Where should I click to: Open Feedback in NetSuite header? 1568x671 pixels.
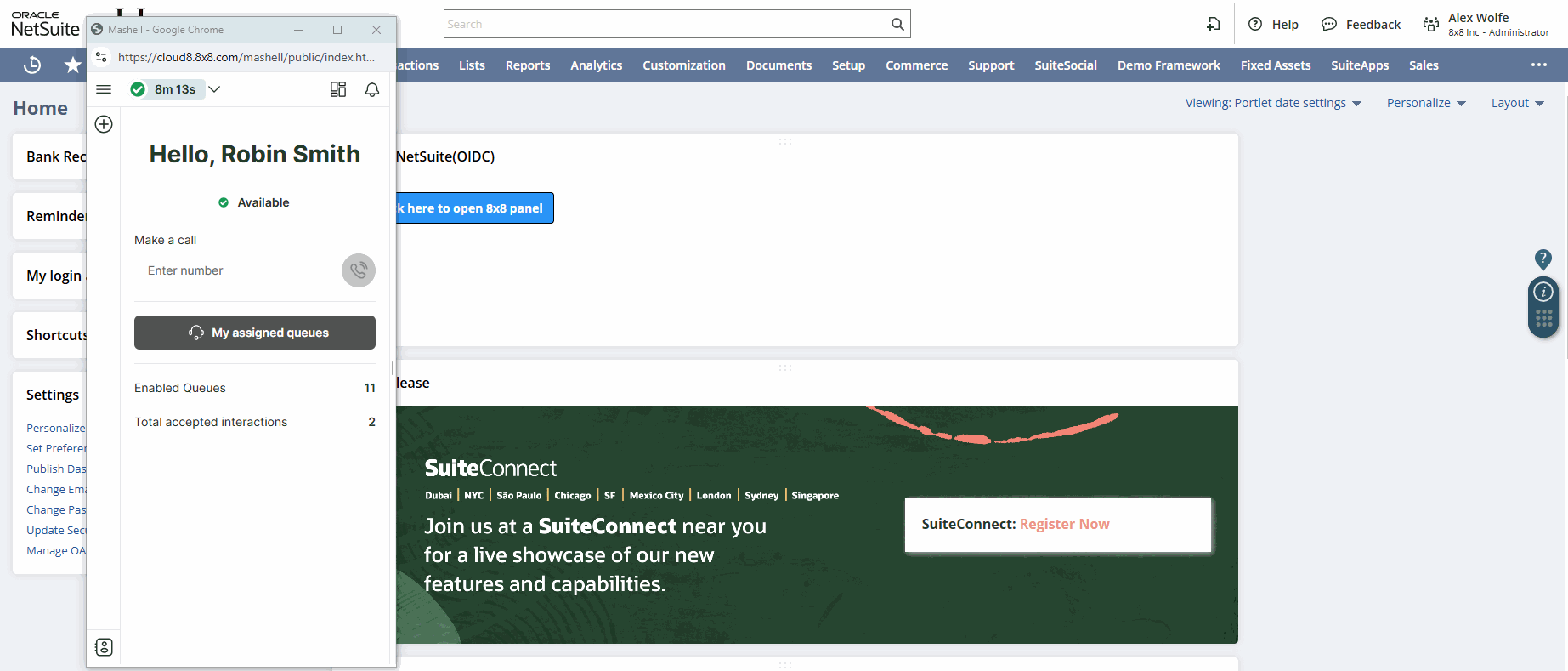tap(1361, 24)
